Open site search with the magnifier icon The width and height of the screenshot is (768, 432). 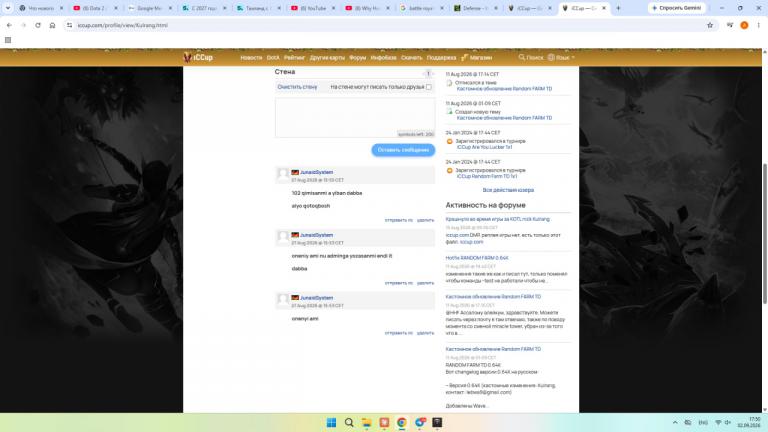(522, 57)
